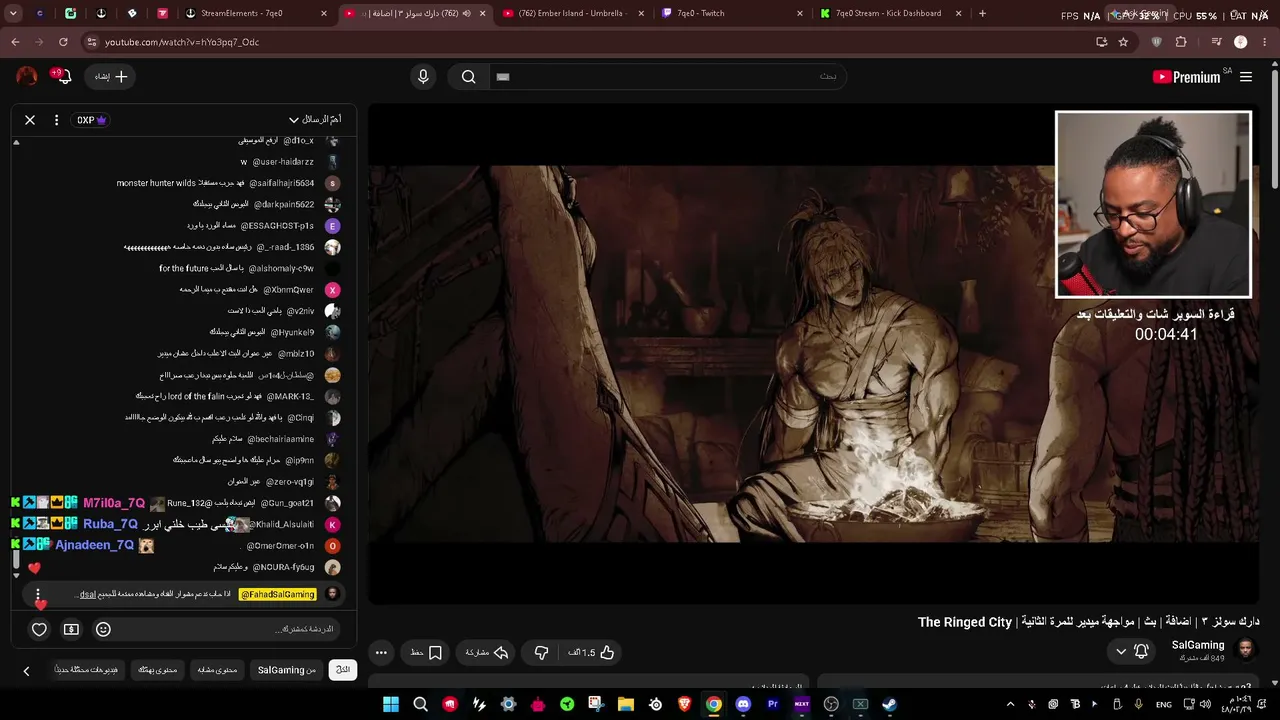This screenshot has height=720, width=1280.
Task: Search YouTube by voice with microphone icon
Action: pyautogui.click(x=423, y=77)
